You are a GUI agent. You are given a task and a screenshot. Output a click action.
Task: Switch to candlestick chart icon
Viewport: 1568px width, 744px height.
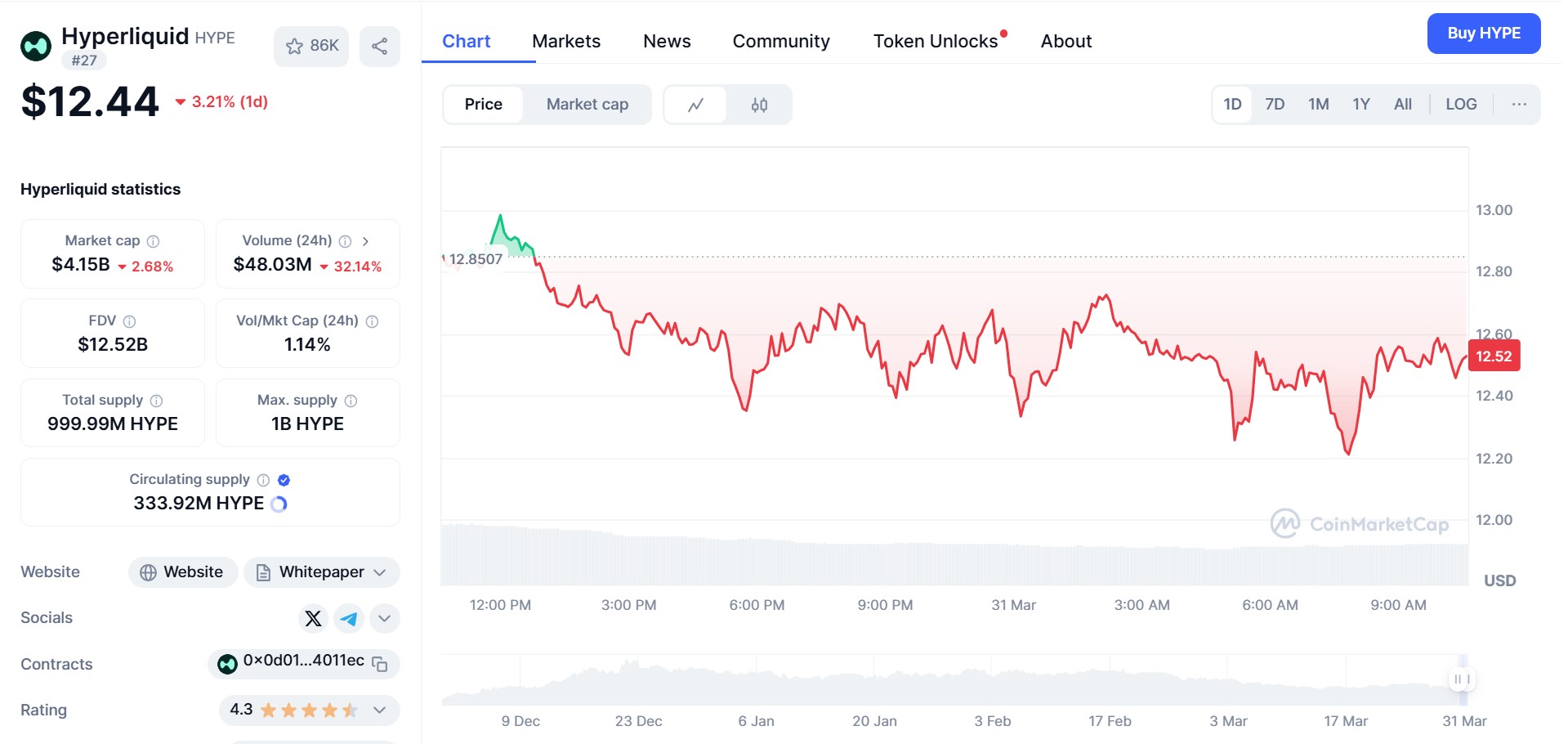759,105
